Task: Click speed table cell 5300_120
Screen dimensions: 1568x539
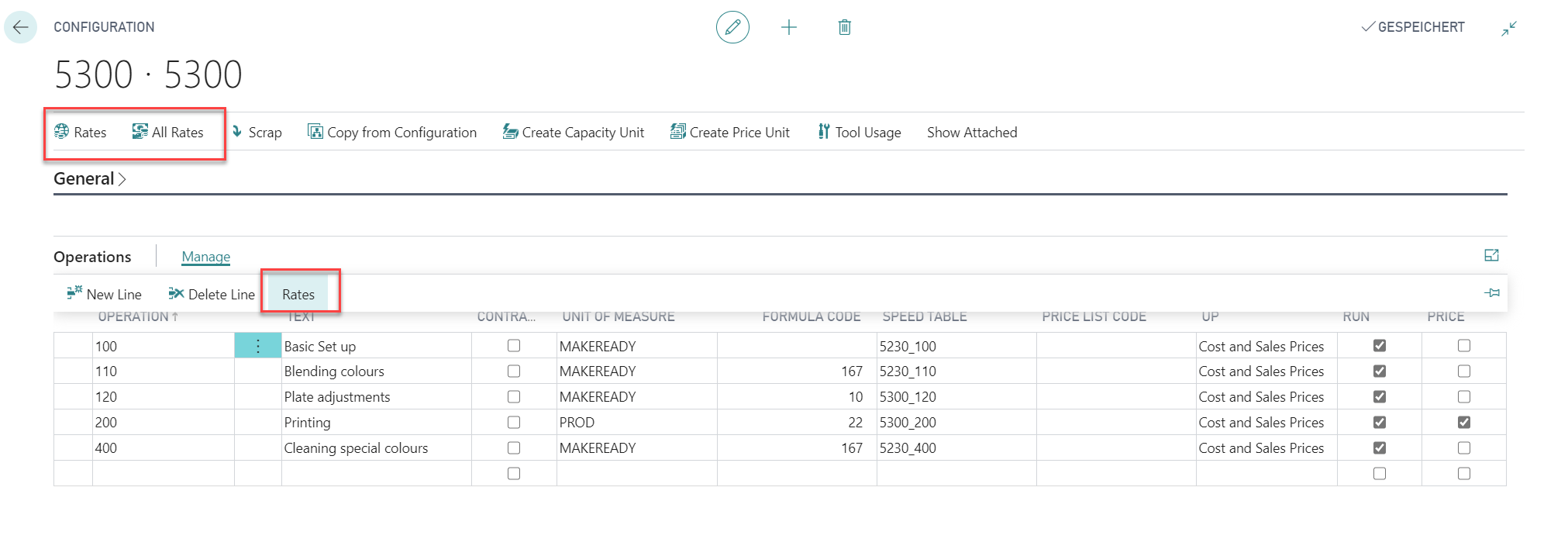Action: point(956,397)
